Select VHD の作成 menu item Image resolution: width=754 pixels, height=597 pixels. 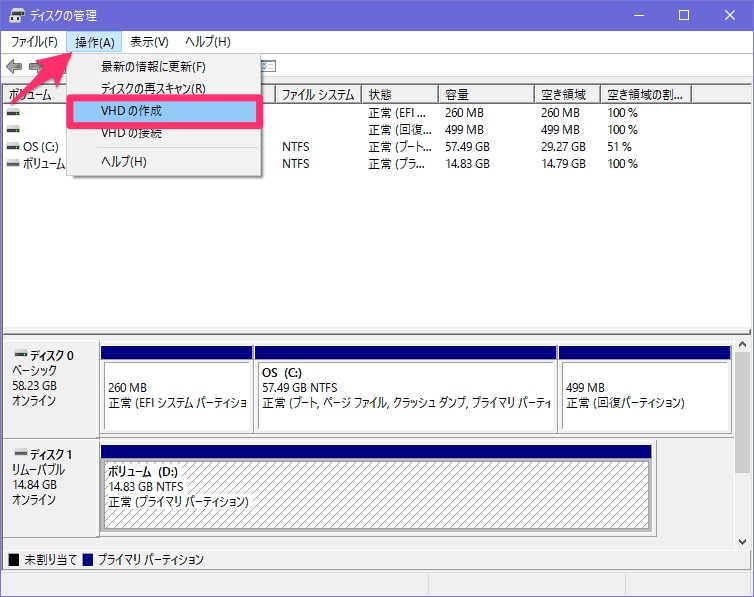click(x=164, y=111)
